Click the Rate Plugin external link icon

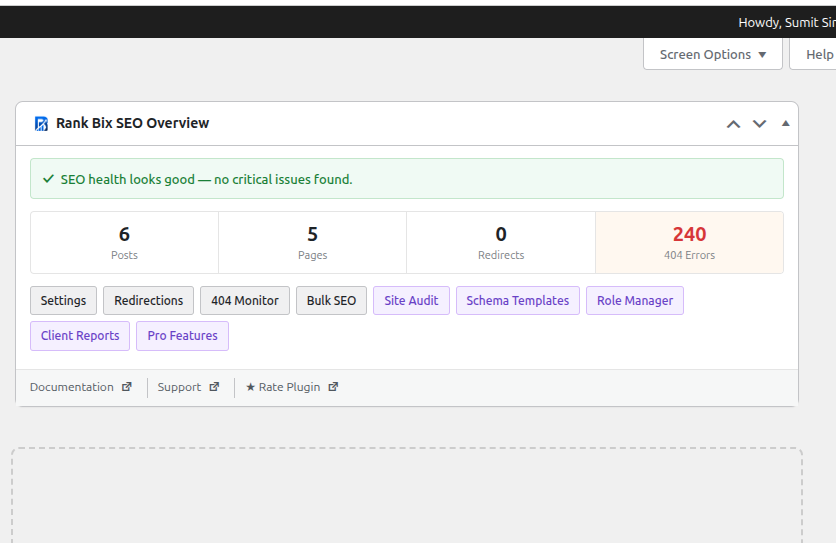333,387
